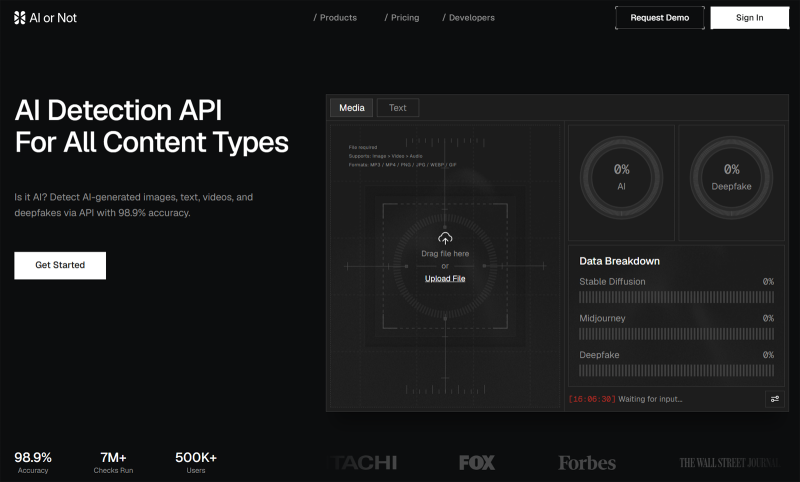800x482 pixels.
Task: Click the AI Detection API headline
Action: click(x=152, y=126)
